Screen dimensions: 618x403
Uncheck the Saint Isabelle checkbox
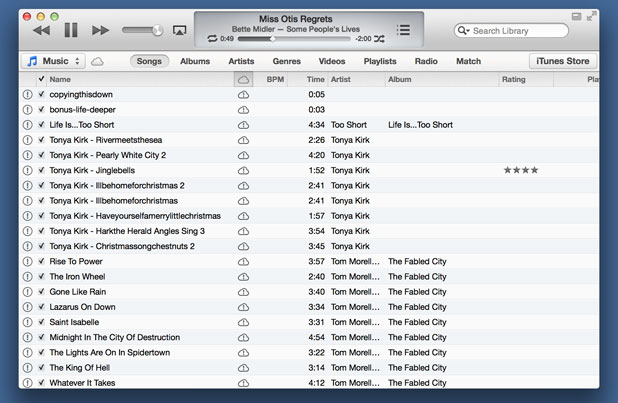tap(41, 322)
